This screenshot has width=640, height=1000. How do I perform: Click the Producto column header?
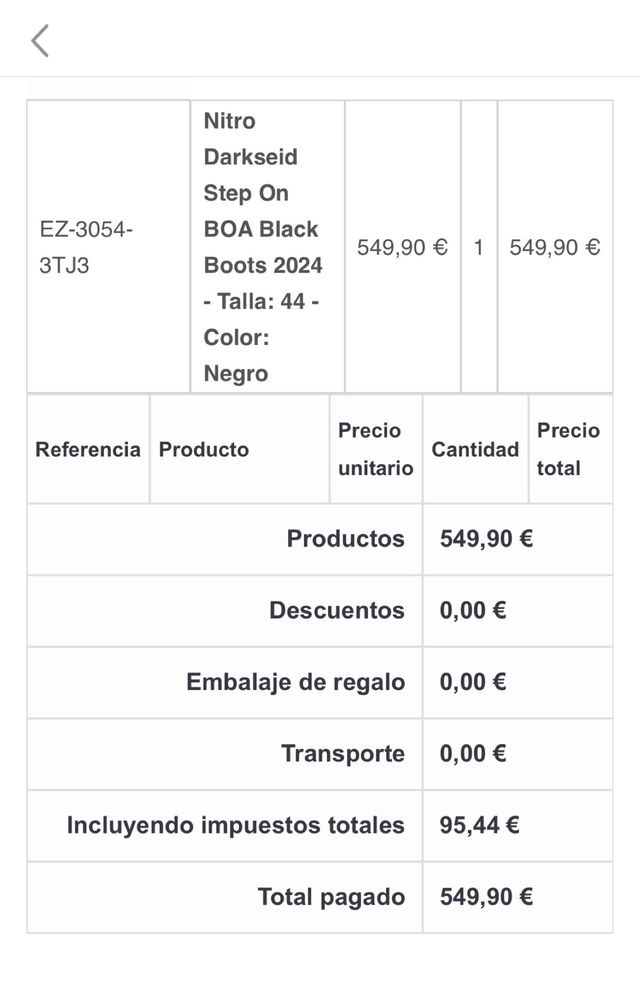tap(203, 449)
